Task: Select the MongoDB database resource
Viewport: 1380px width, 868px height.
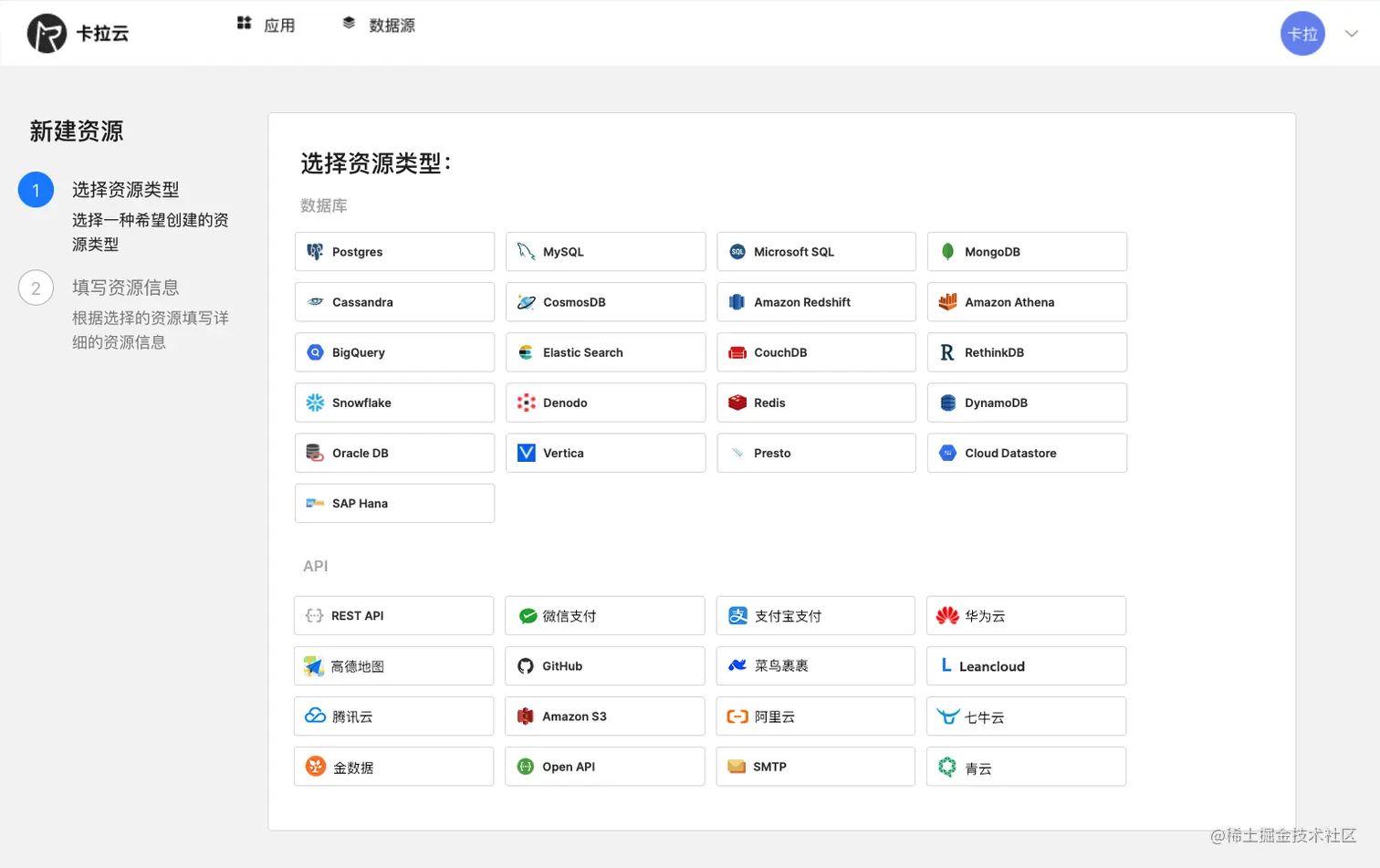Action: 1026,251
